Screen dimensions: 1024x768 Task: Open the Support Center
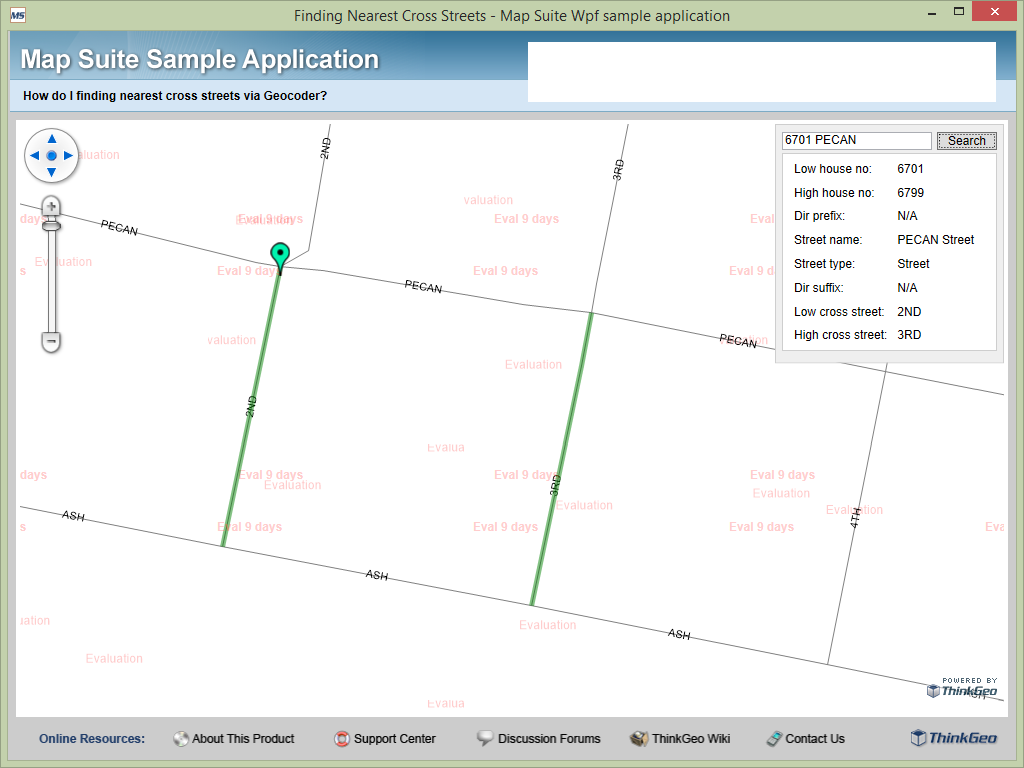tap(394, 739)
